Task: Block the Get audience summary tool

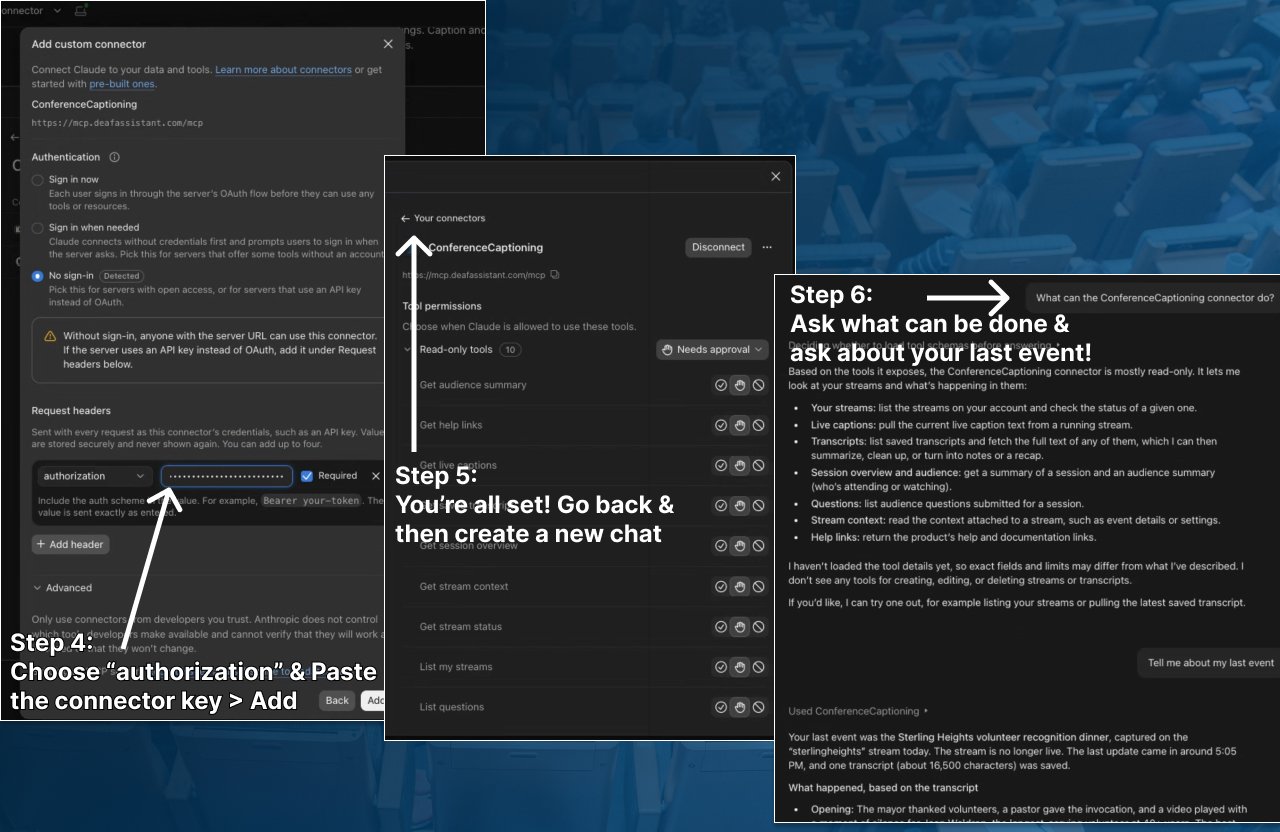Action: (759, 385)
